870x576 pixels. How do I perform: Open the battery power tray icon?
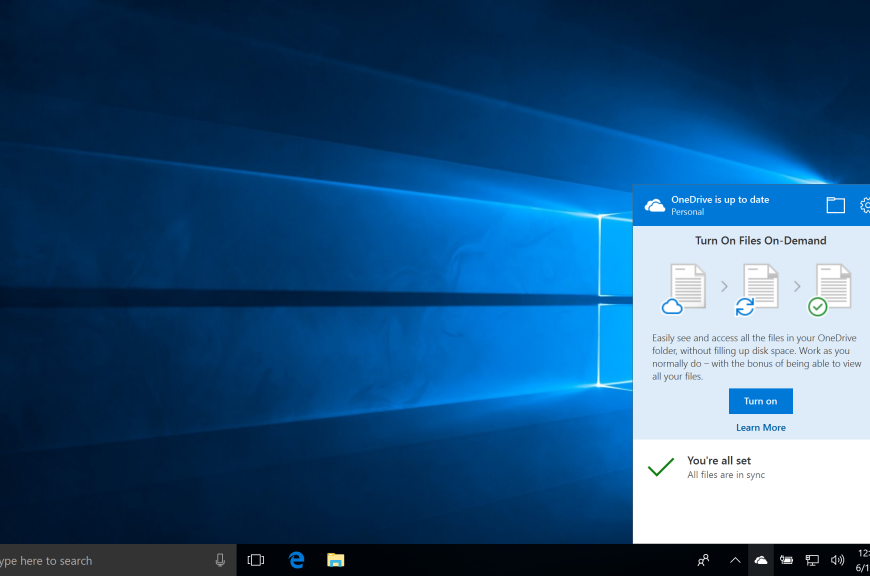point(786,560)
